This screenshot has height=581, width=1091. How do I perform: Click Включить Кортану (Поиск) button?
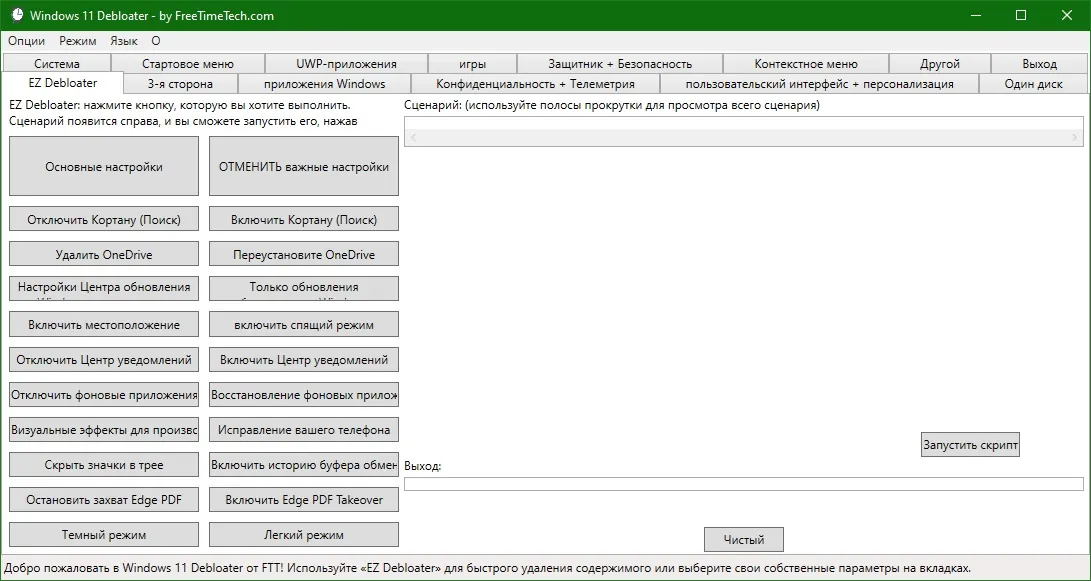coord(304,219)
